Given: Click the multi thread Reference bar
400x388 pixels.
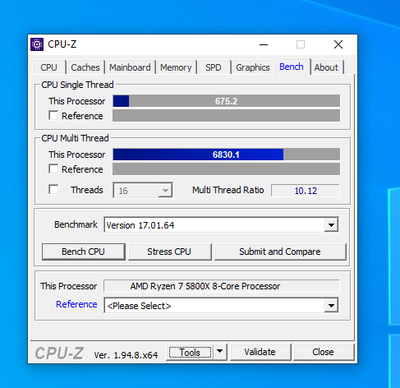Looking at the screenshot, I should 226,169.
